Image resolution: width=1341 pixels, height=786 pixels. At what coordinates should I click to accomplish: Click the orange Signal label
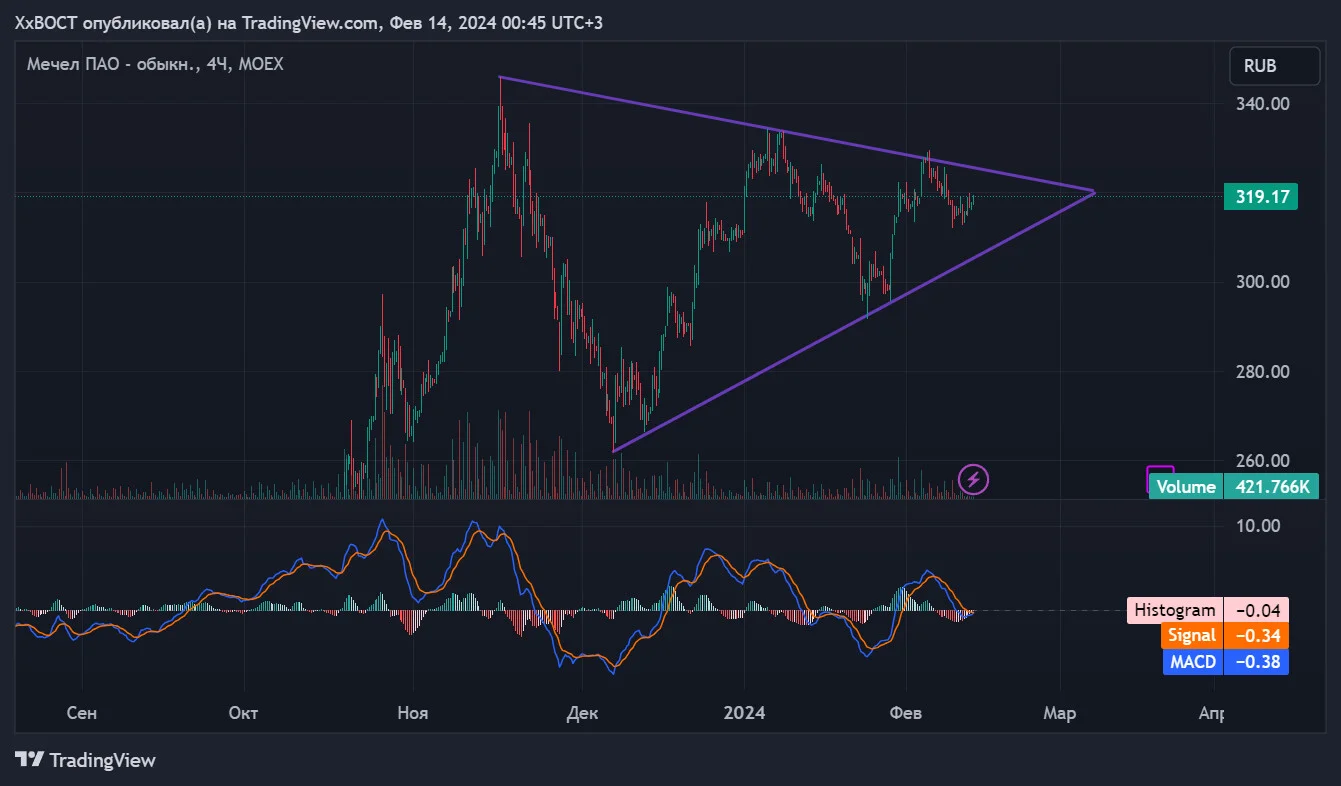tap(1192, 635)
